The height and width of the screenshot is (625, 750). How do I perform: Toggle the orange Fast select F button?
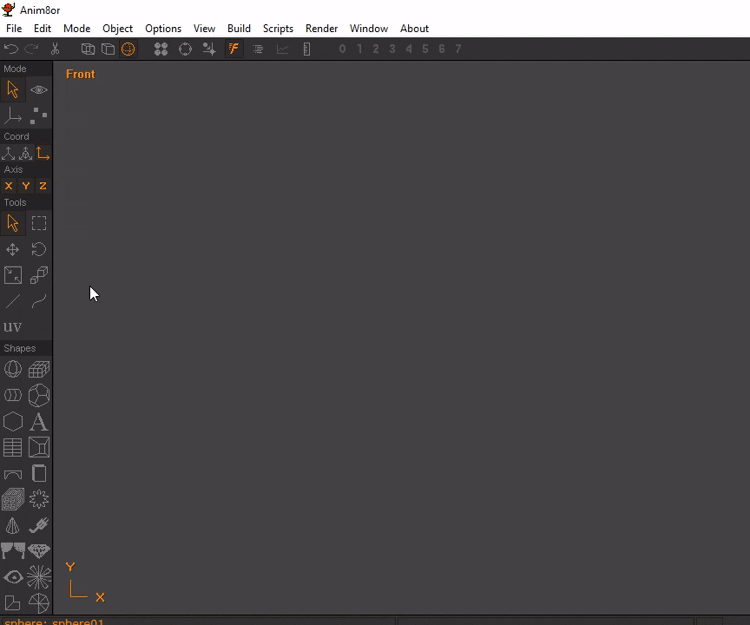[234, 49]
